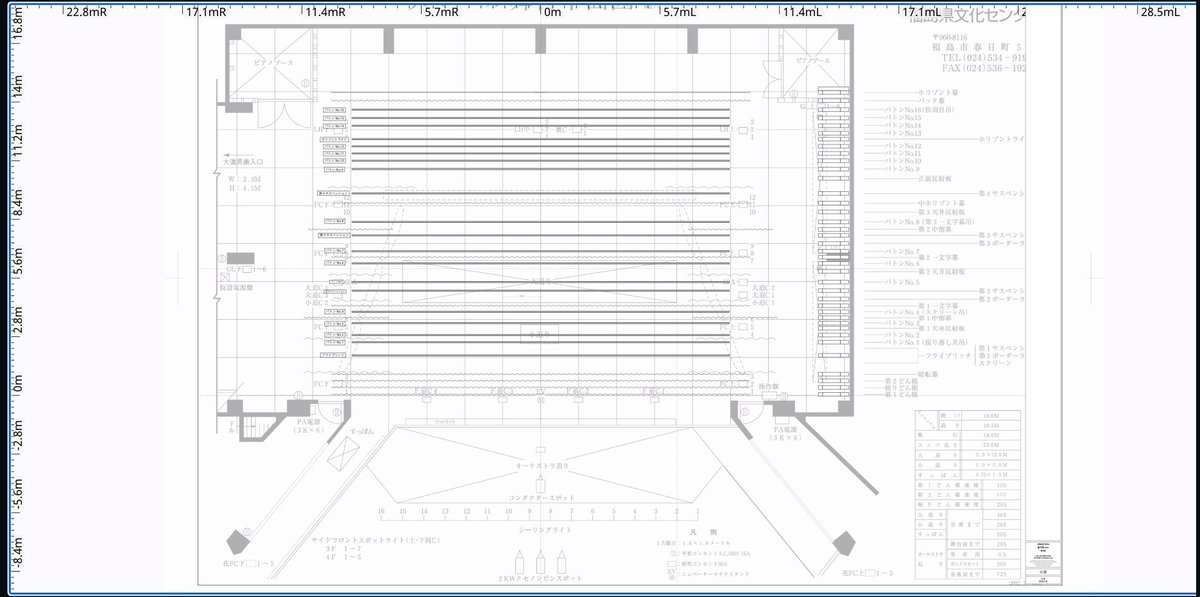This screenshot has height=597, width=1200.
Task: Click the 28.5mL mark on the horizontal ruler
Action: point(1160,13)
